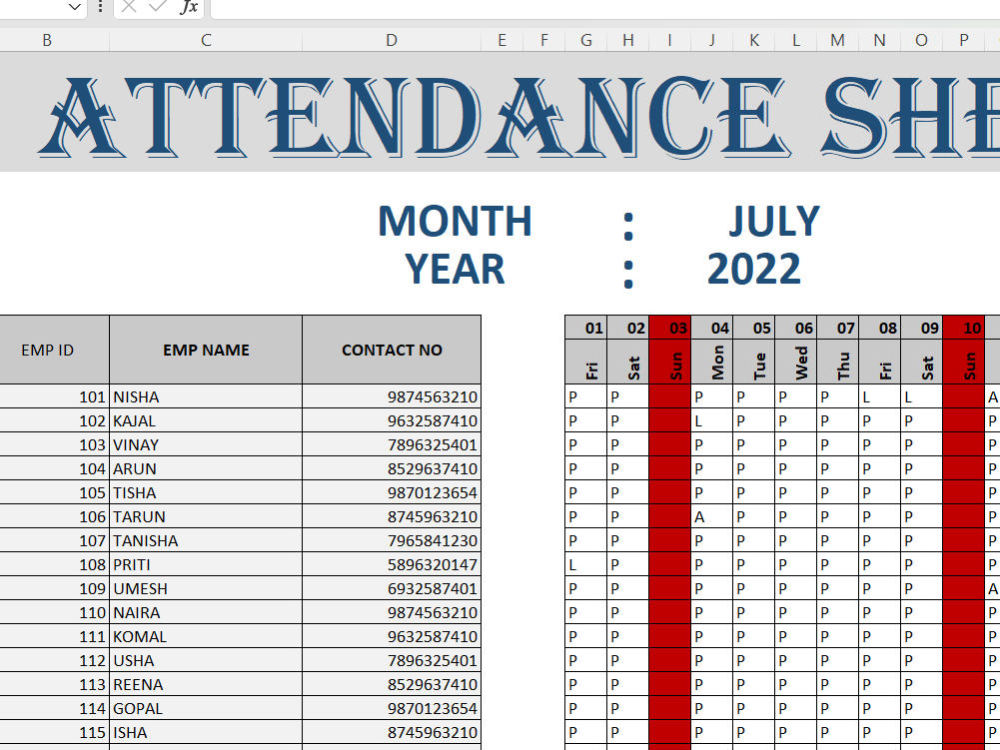The height and width of the screenshot is (750, 1000).
Task: Select employee name ISHA
Action: click(x=206, y=732)
